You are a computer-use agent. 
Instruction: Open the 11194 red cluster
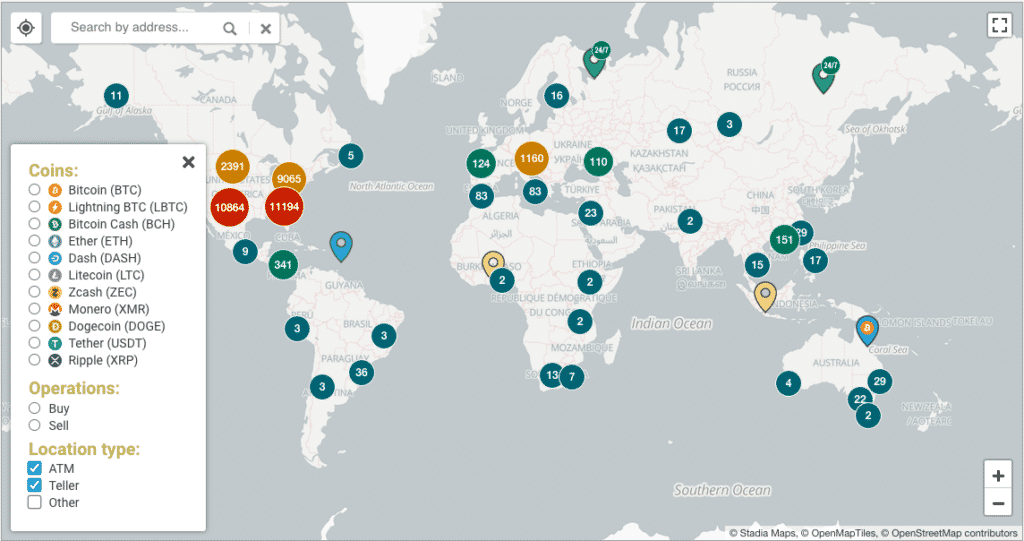[284, 206]
